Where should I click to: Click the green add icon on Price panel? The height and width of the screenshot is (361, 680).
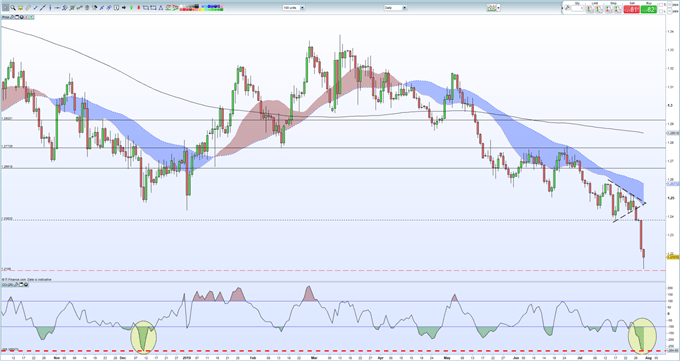point(31,17)
